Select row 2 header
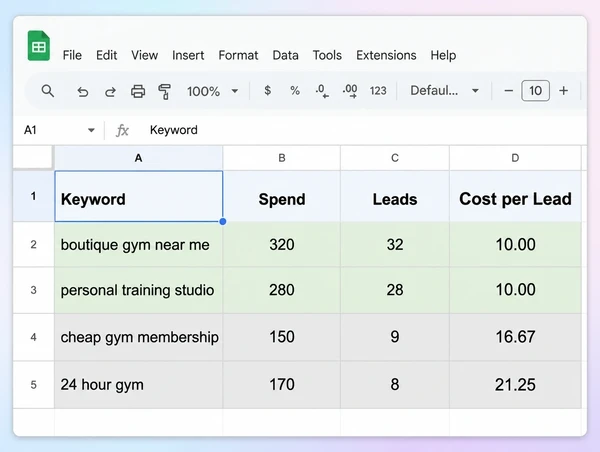Image resolution: width=600 pixels, height=452 pixels. pyautogui.click(x=33, y=244)
